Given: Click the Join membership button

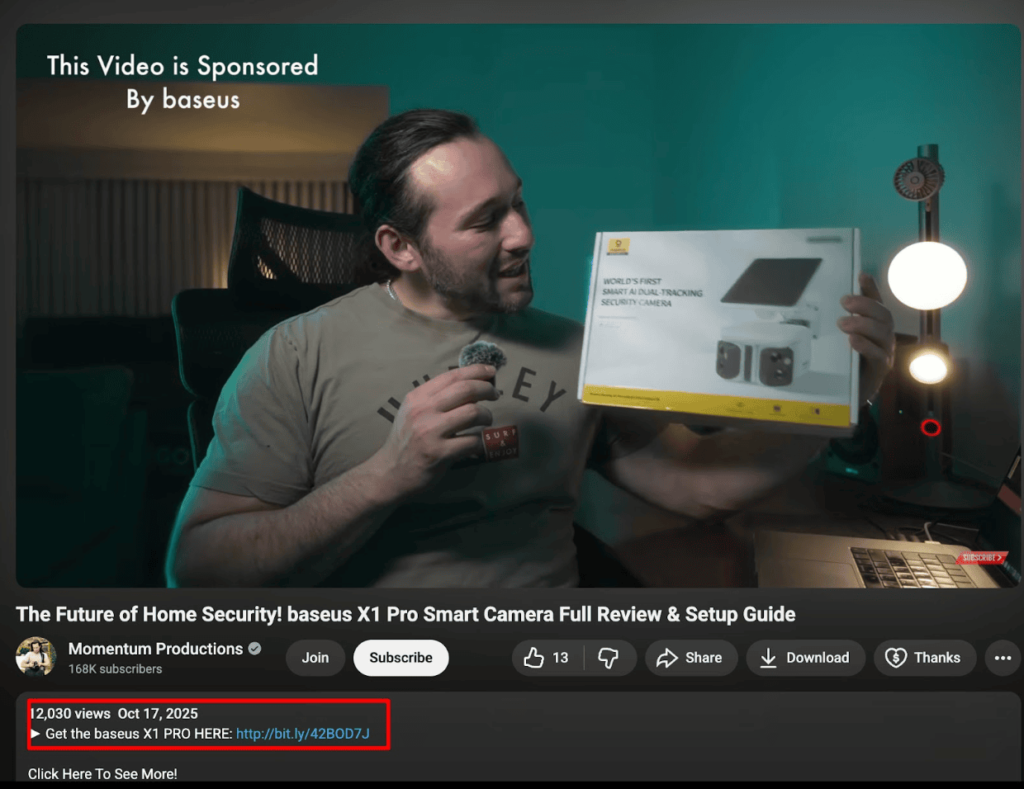Looking at the screenshot, I should [x=315, y=658].
